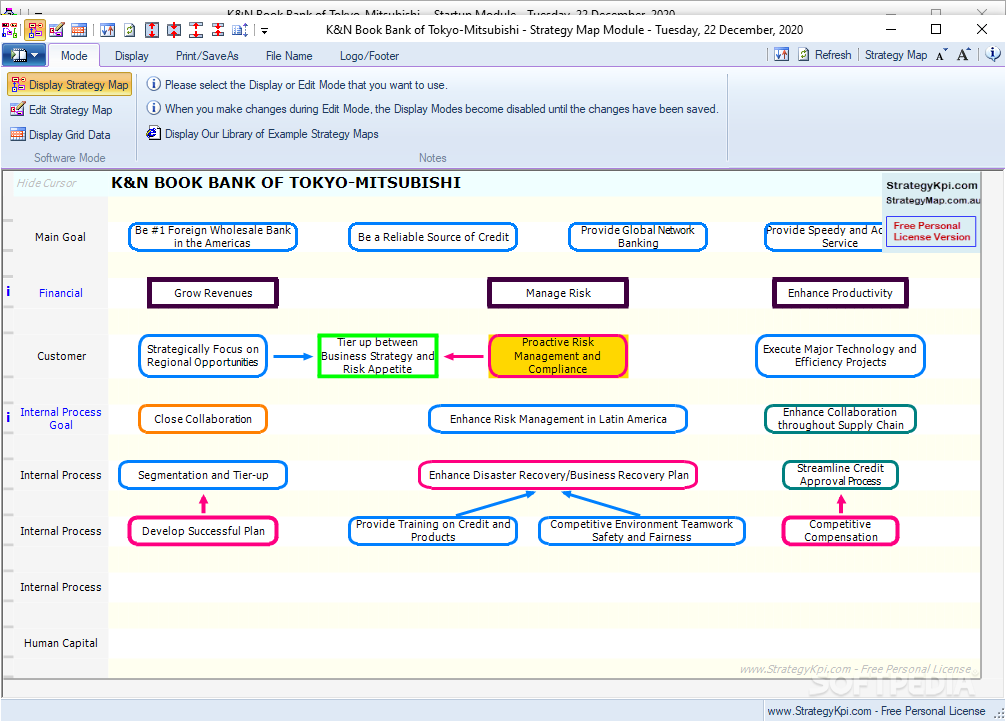This screenshot has height=722, width=1006.
Task: Open Display Our Library of Example Strategy Maps
Action: point(262,133)
